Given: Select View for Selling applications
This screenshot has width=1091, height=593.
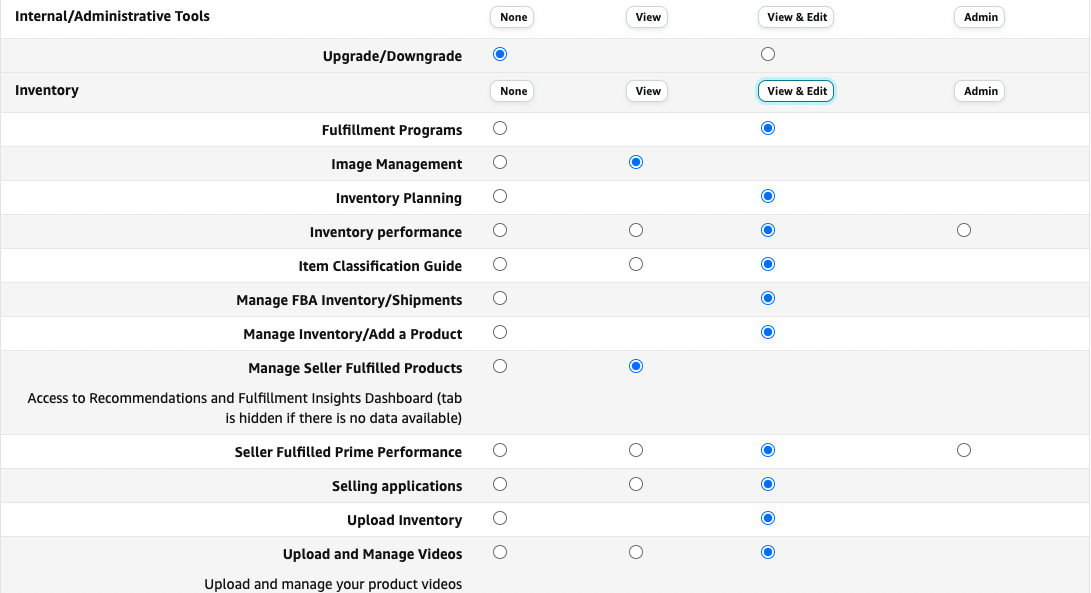Looking at the screenshot, I should (635, 484).
